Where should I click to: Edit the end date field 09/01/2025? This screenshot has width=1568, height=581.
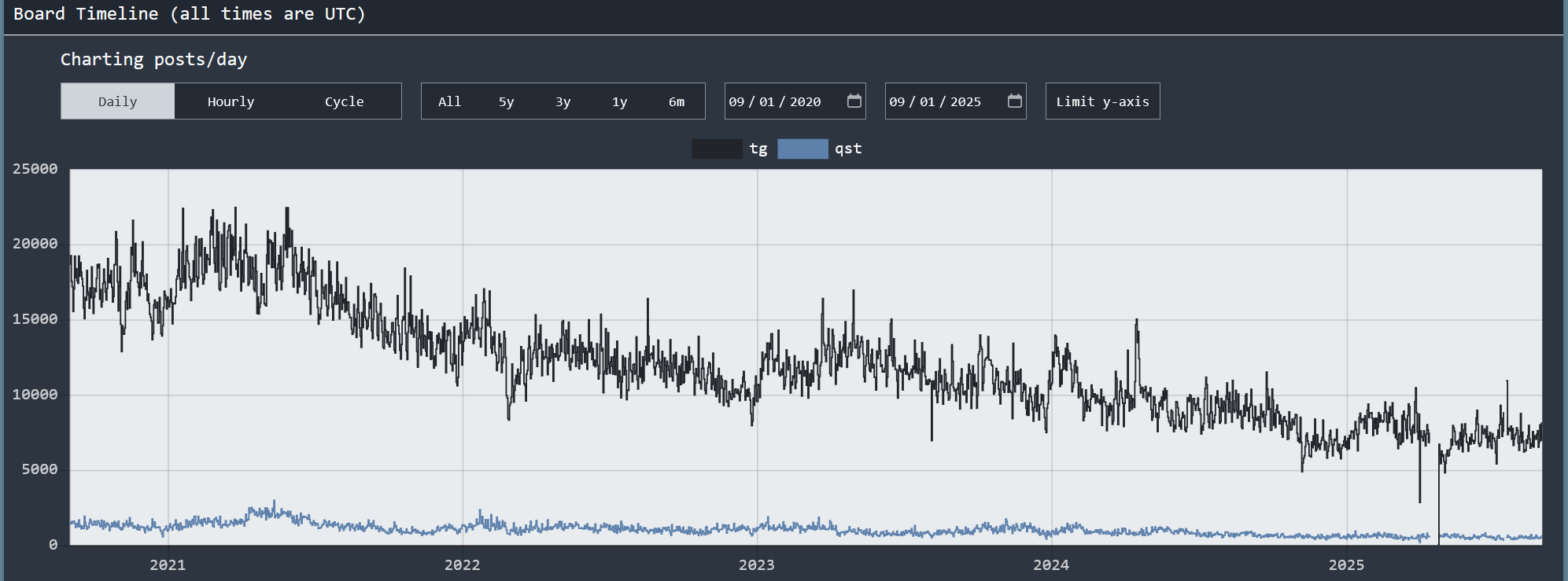tap(955, 101)
